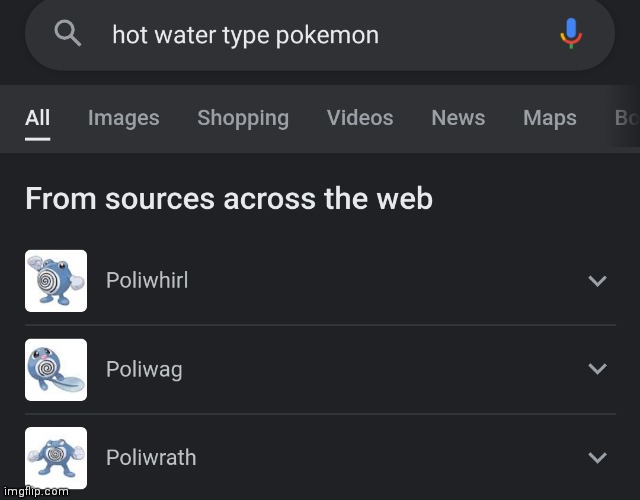This screenshot has height=500, width=640.
Task: Open the Poliwrath text link
Action: tap(151, 458)
